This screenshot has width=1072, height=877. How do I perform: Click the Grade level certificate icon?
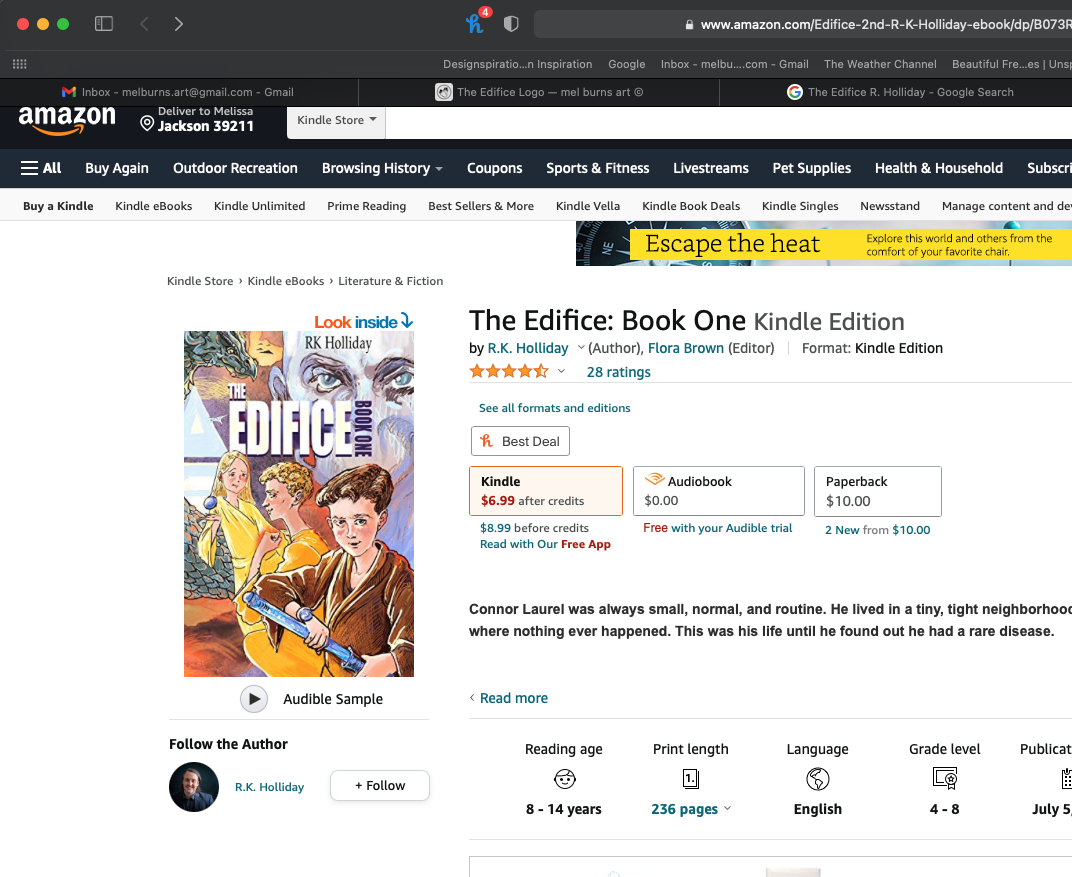[x=945, y=778]
